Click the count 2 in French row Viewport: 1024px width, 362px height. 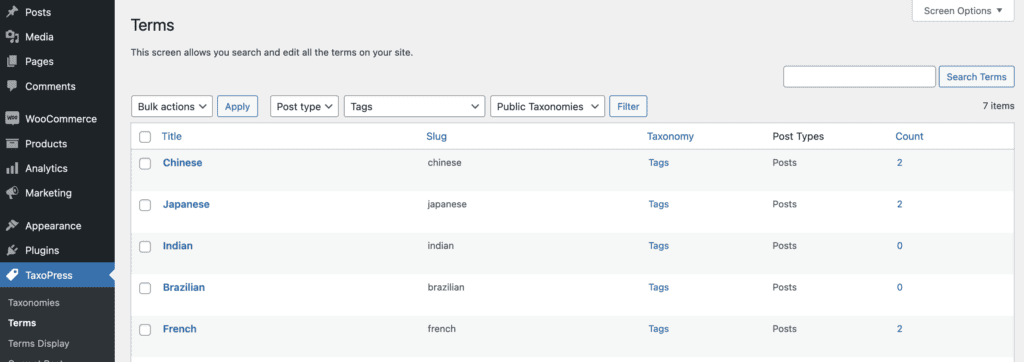[x=899, y=329]
